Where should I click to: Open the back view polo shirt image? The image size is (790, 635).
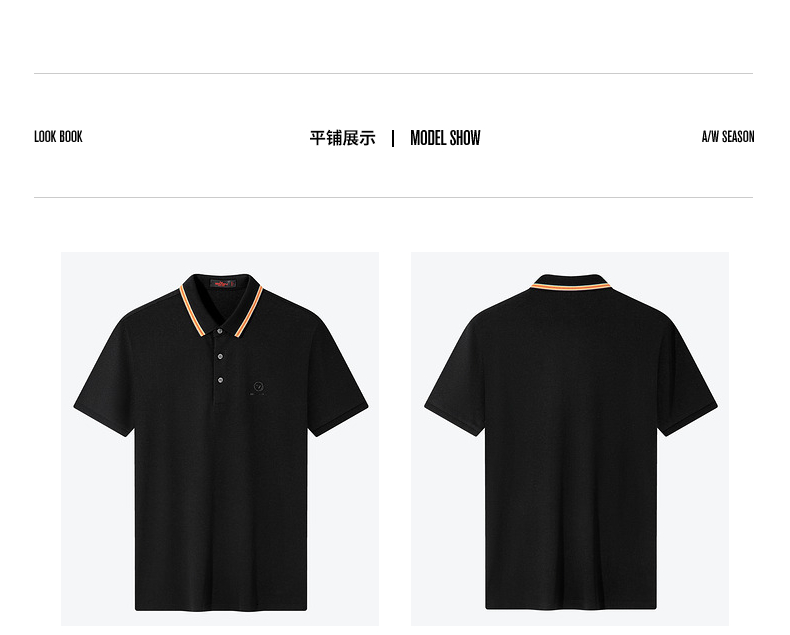(x=570, y=438)
